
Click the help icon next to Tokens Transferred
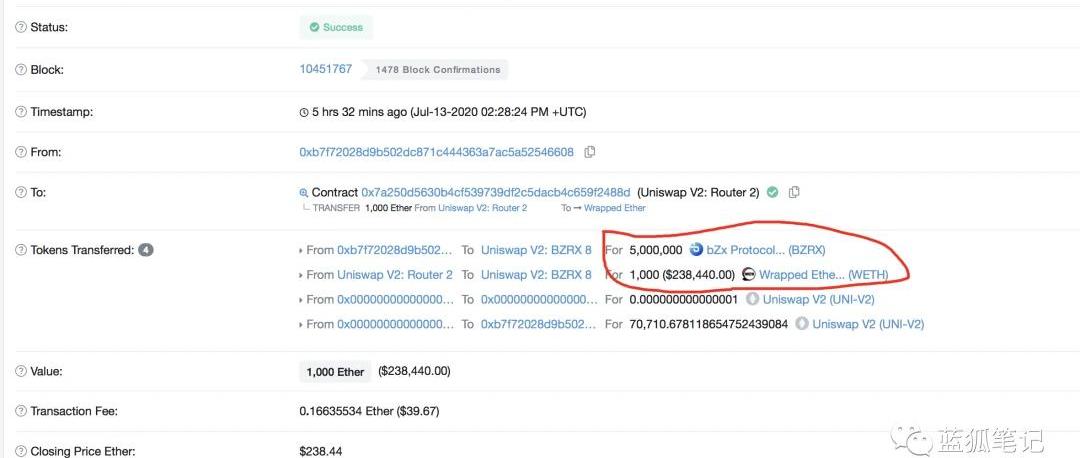[21, 250]
